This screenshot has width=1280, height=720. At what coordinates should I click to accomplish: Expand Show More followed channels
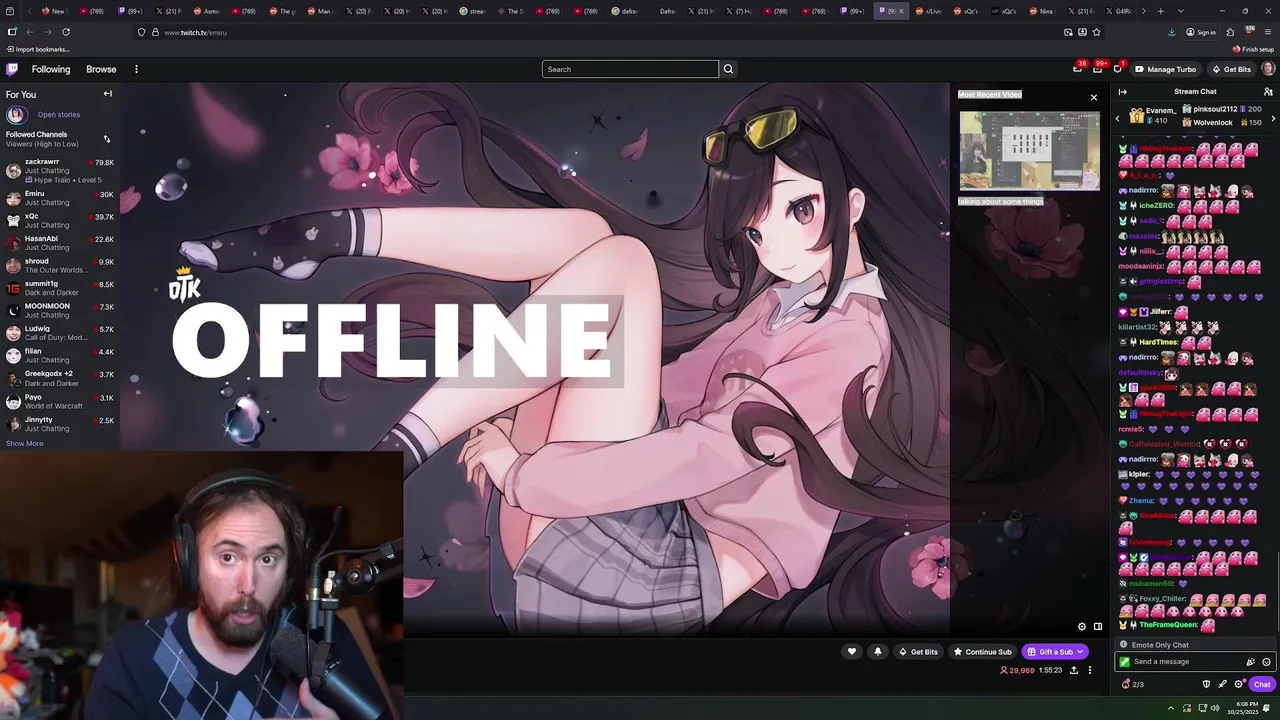[x=24, y=443]
